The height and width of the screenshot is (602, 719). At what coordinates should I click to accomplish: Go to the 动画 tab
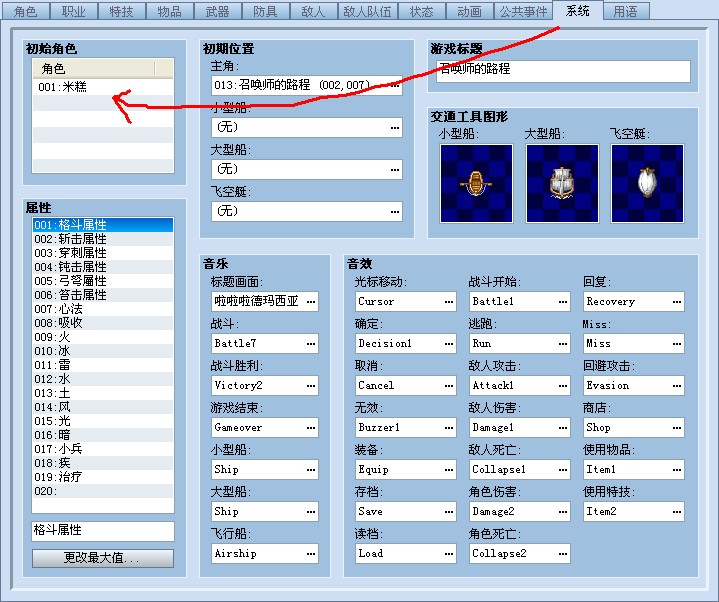(470, 11)
